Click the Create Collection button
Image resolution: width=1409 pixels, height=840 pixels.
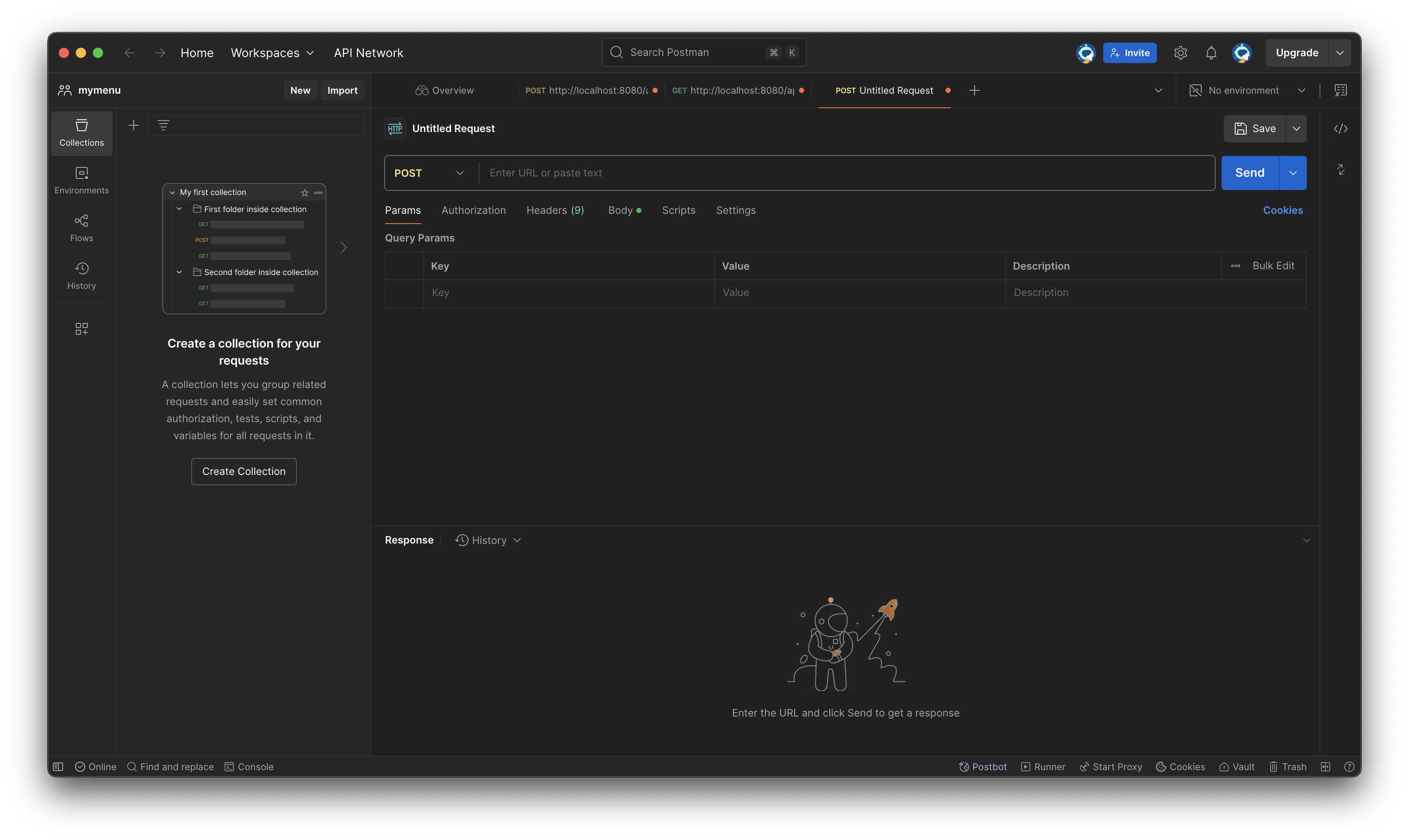click(x=243, y=471)
